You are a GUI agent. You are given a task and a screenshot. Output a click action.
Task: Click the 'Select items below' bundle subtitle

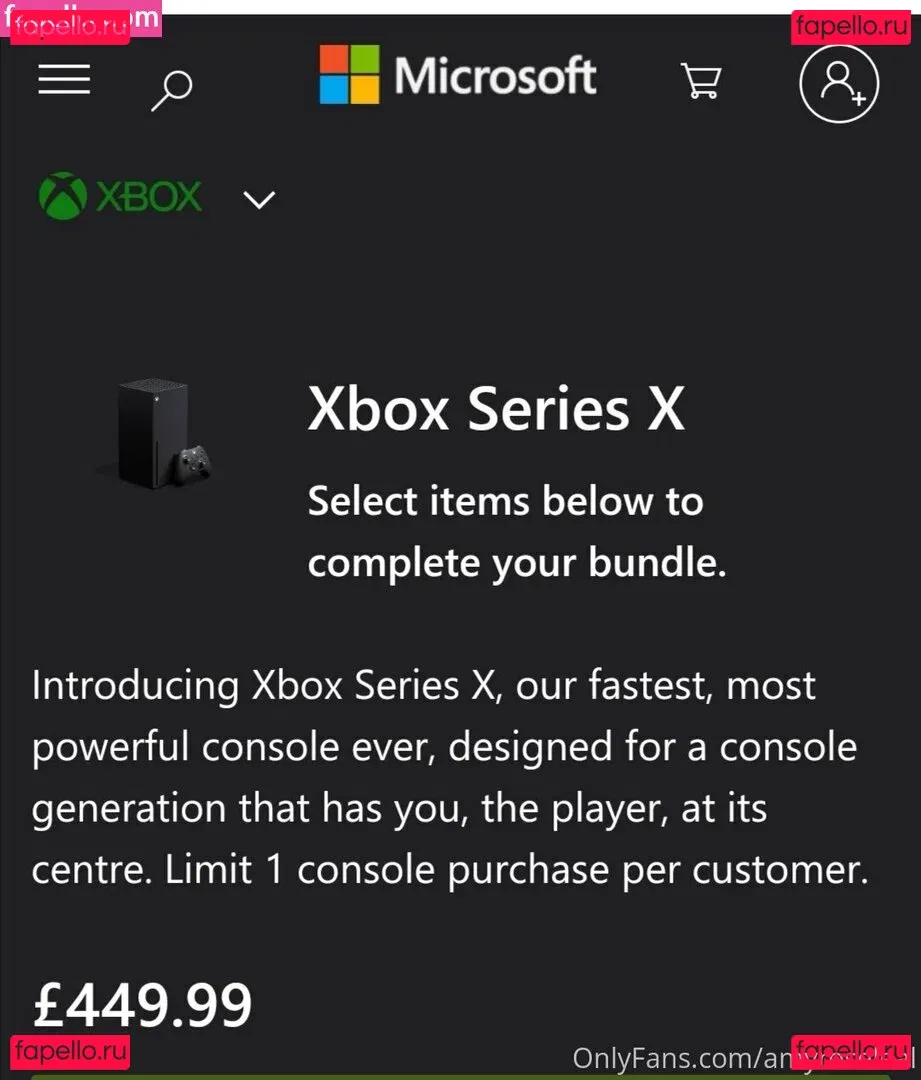pyautogui.click(x=516, y=532)
